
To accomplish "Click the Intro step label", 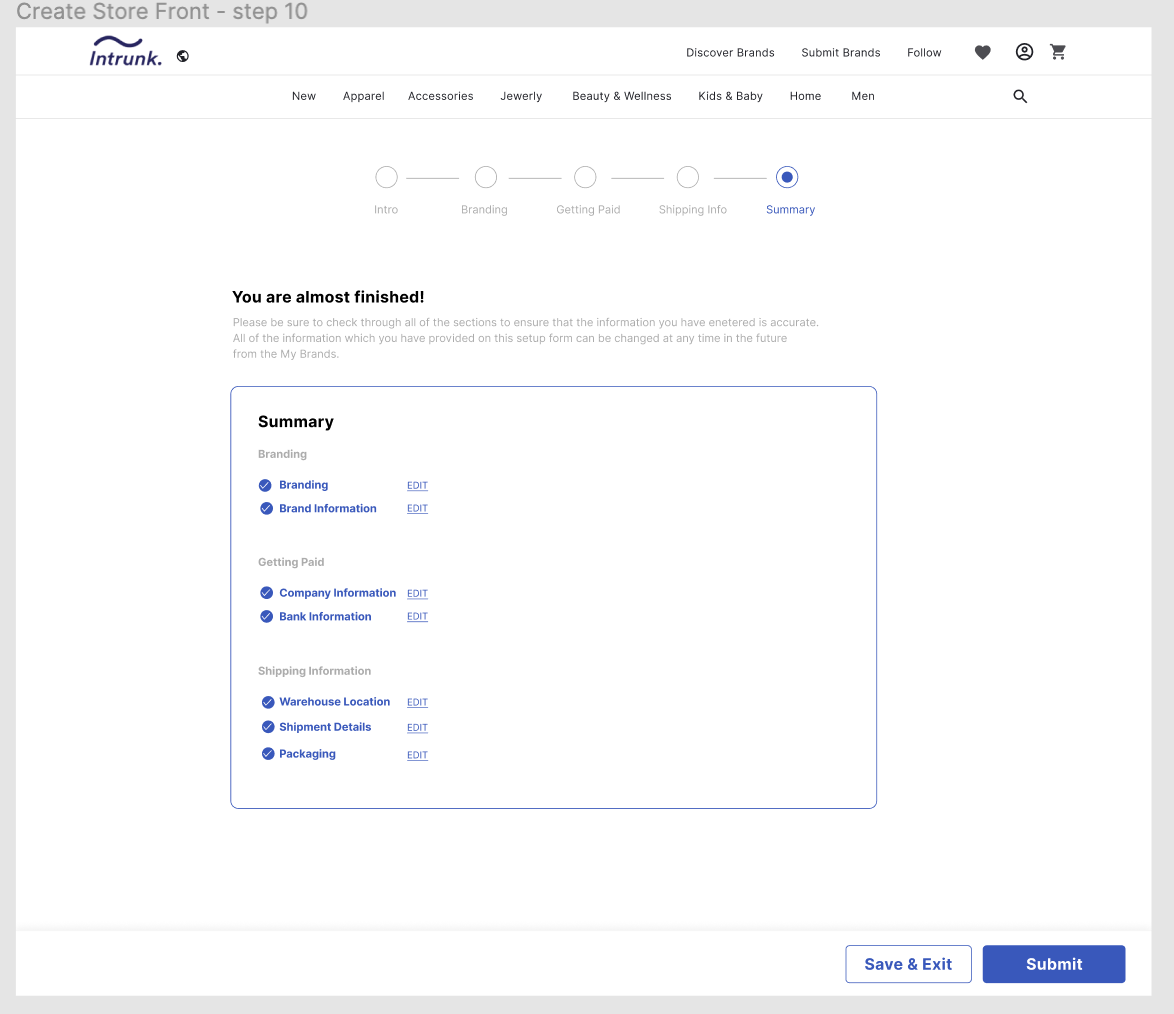I will click(x=386, y=210).
